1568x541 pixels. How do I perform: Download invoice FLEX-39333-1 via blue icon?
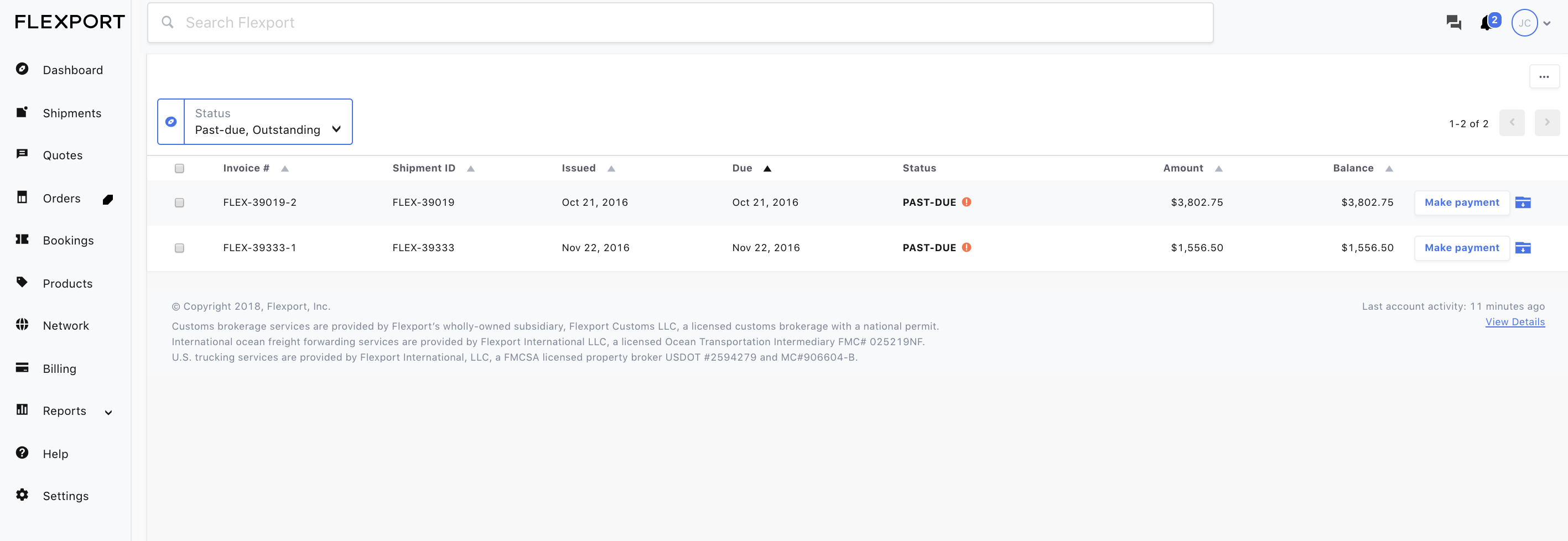(x=1522, y=248)
